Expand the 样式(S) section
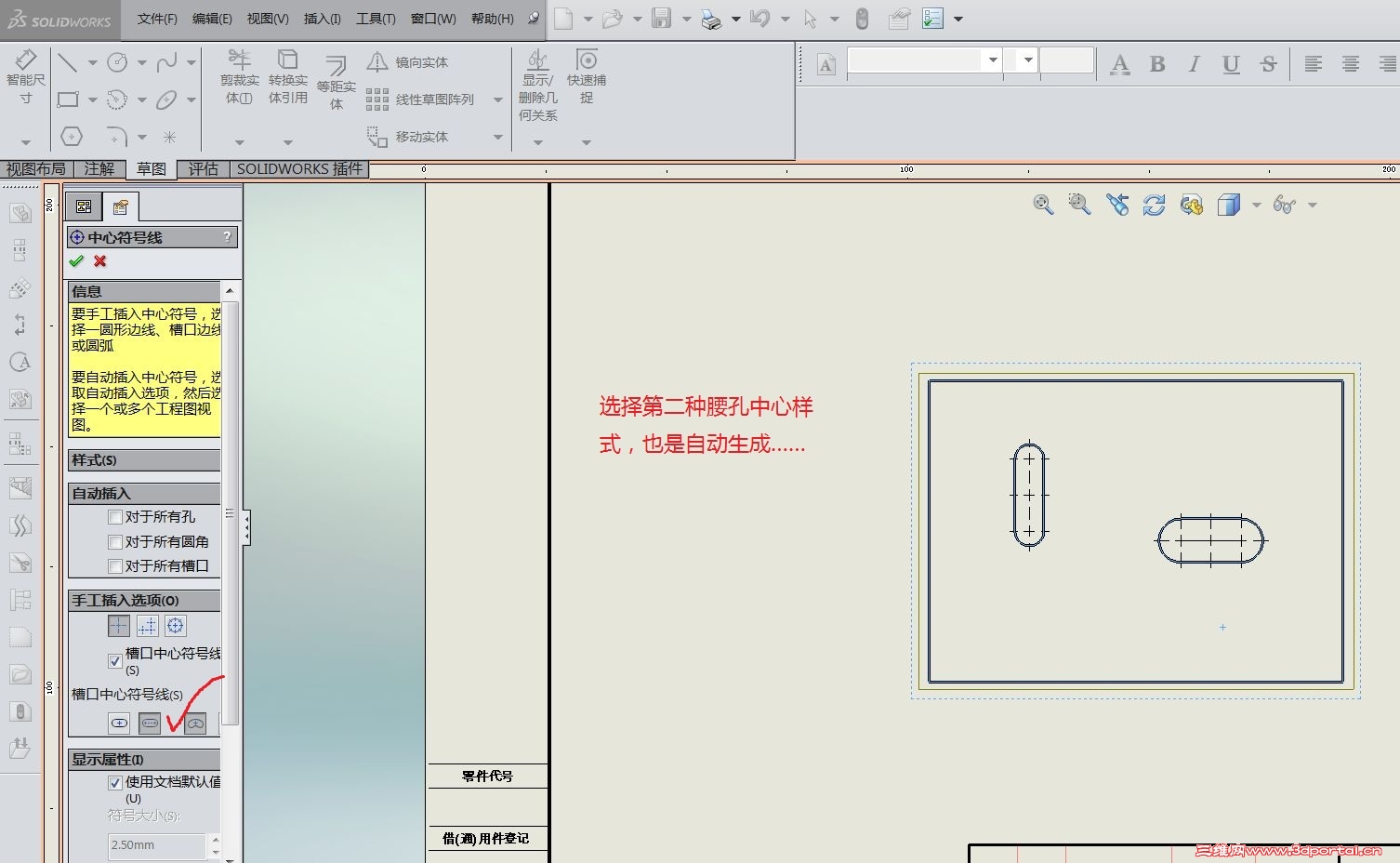1400x863 pixels. click(144, 460)
